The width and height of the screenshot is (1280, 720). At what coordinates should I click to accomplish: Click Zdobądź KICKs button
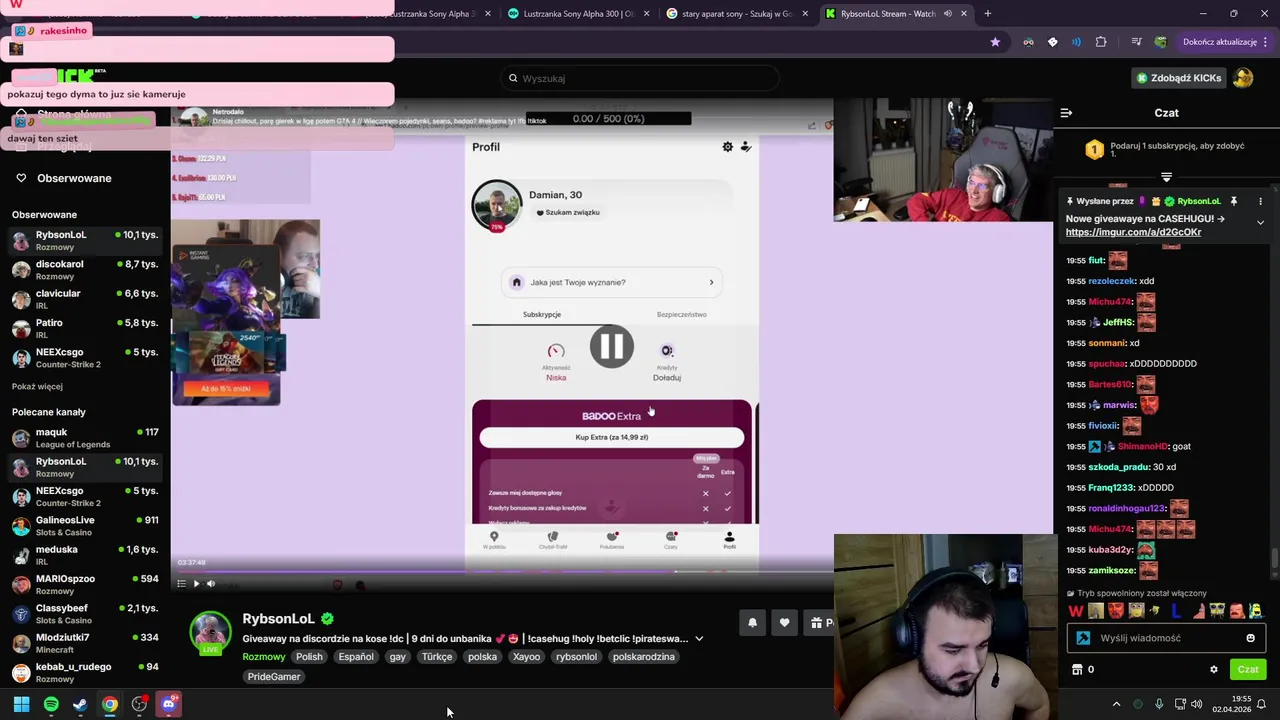(1178, 78)
